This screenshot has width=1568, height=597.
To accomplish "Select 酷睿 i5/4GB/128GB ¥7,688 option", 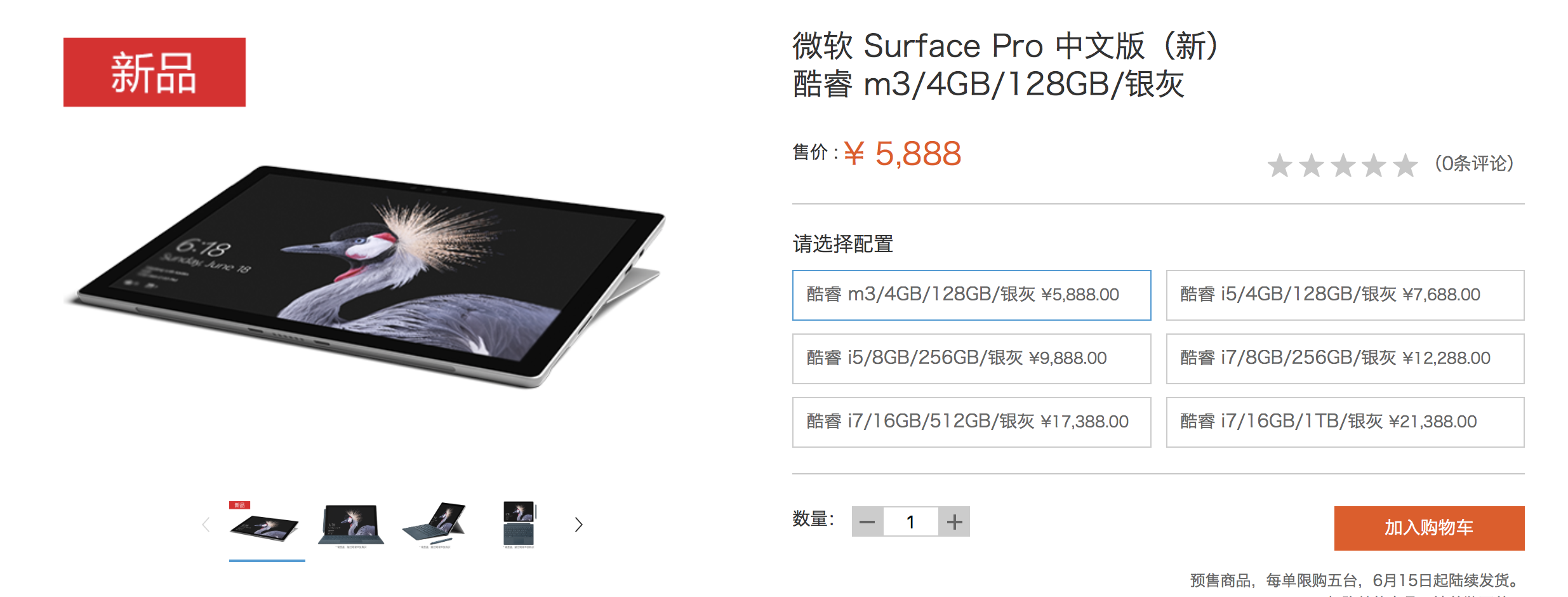I will click(1345, 295).
